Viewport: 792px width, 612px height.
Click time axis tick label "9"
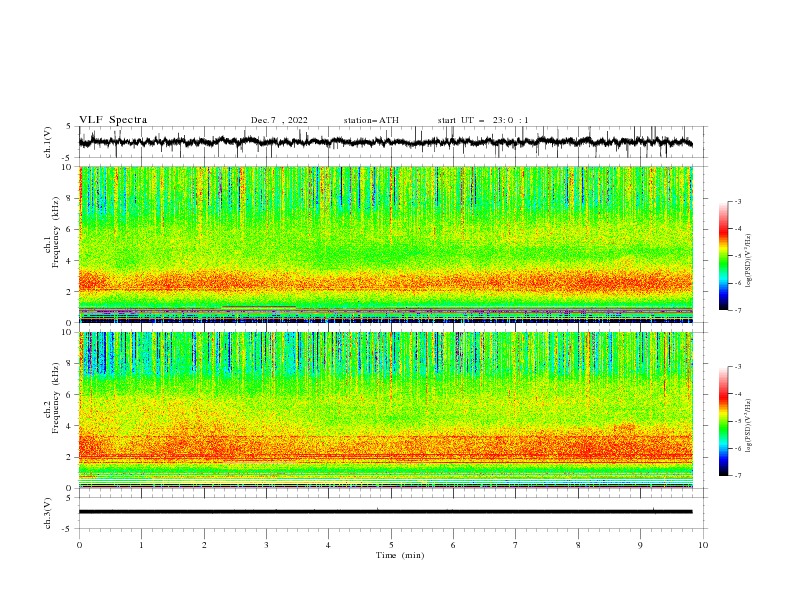tap(640, 545)
